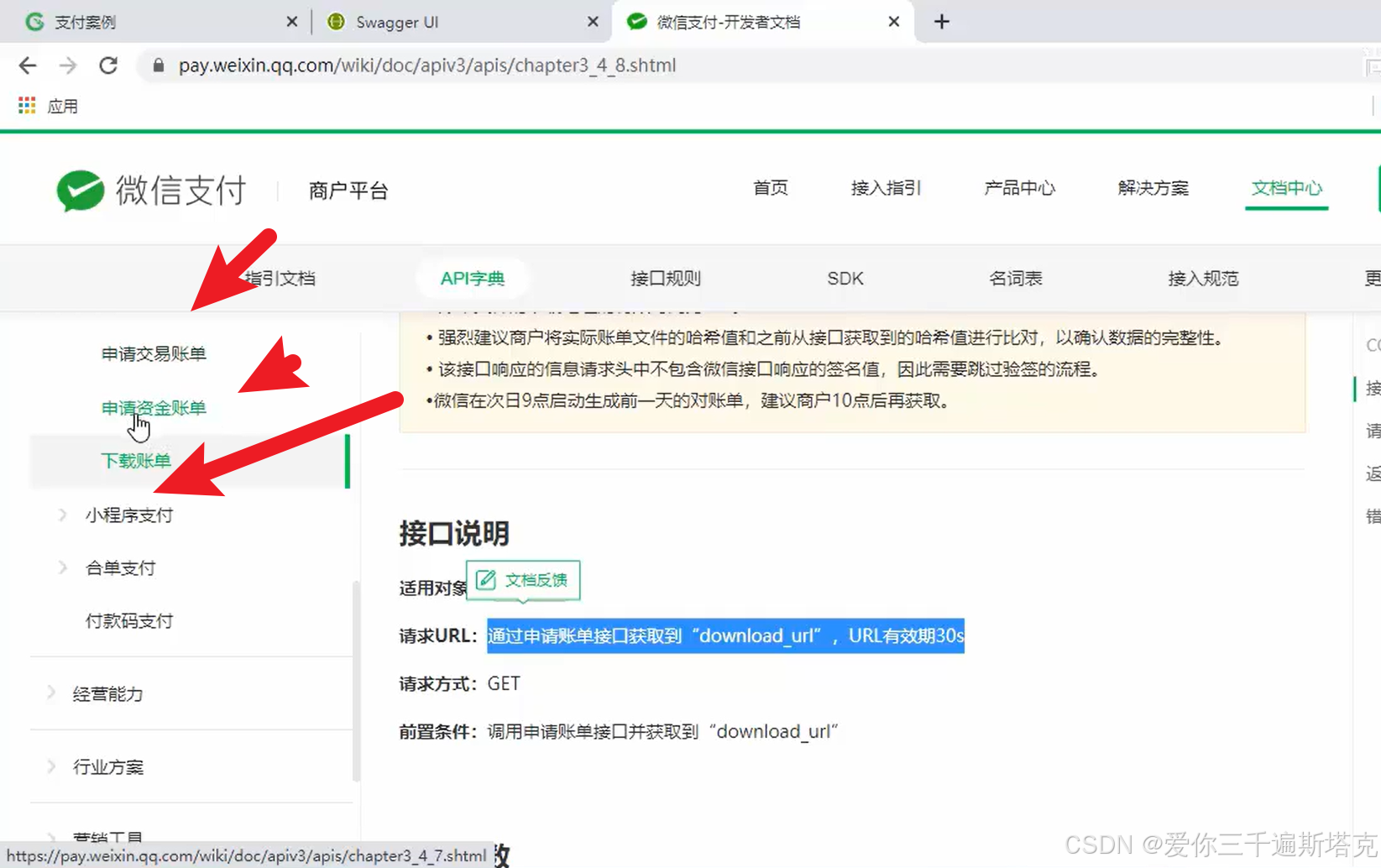Click the 合单支付 sidebar label
This screenshot has height=868, width=1381.
pyautogui.click(x=120, y=568)
